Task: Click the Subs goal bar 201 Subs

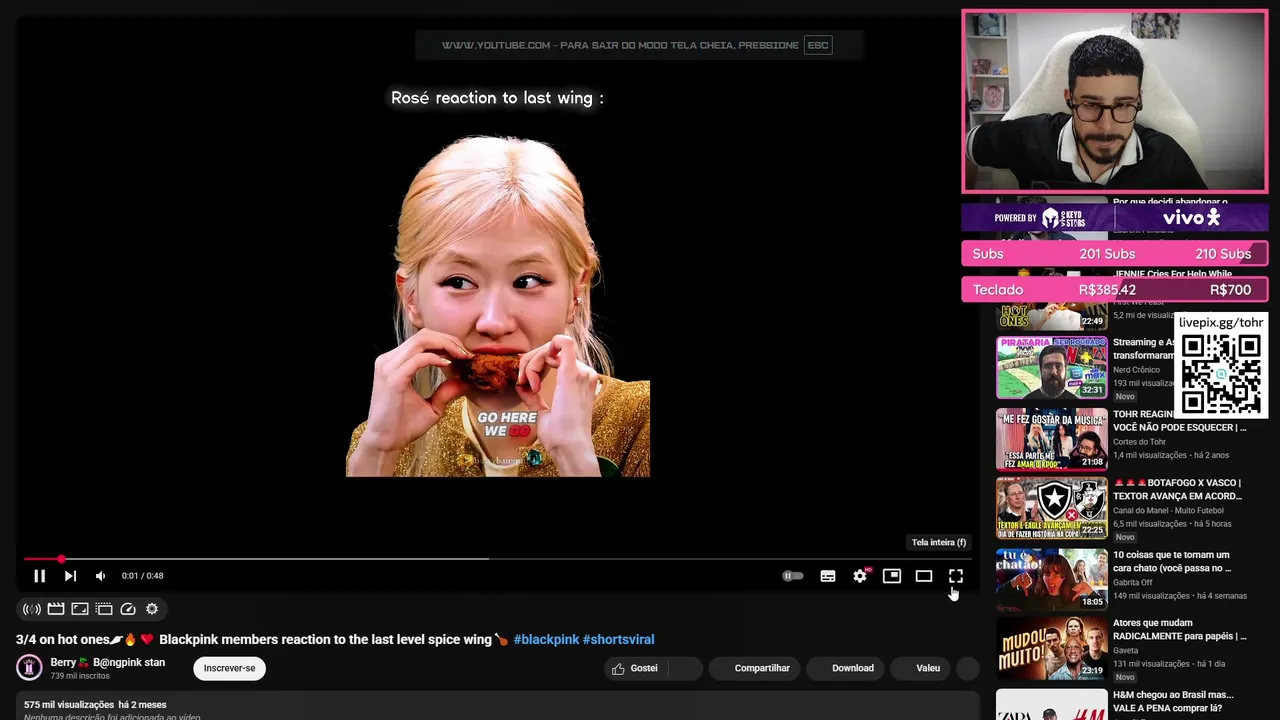Action: pos(1114,254)
